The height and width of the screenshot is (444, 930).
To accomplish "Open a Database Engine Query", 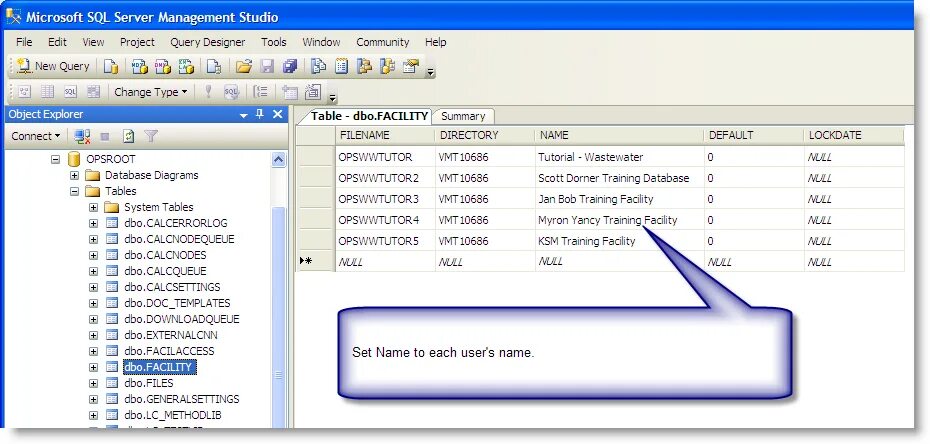I will tap(111, 66).
